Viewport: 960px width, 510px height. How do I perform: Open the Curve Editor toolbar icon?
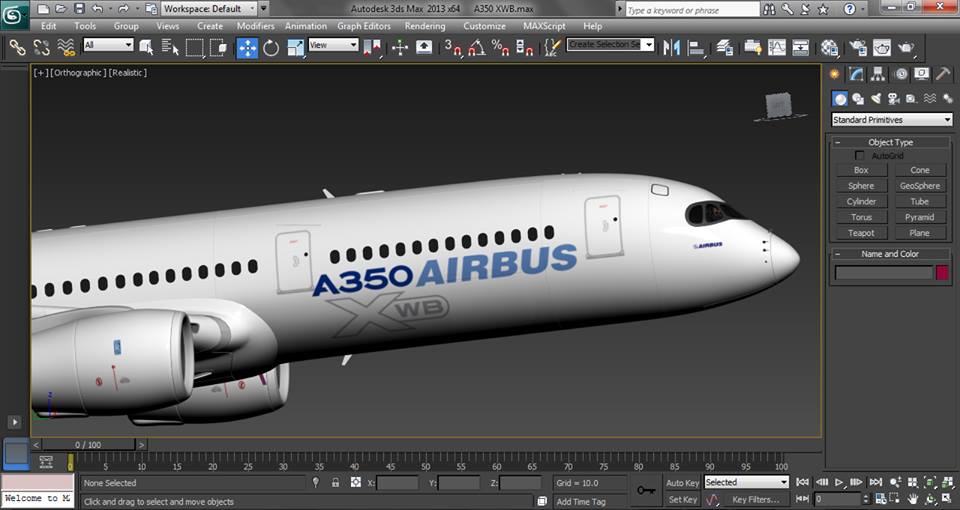coord(778,47)
